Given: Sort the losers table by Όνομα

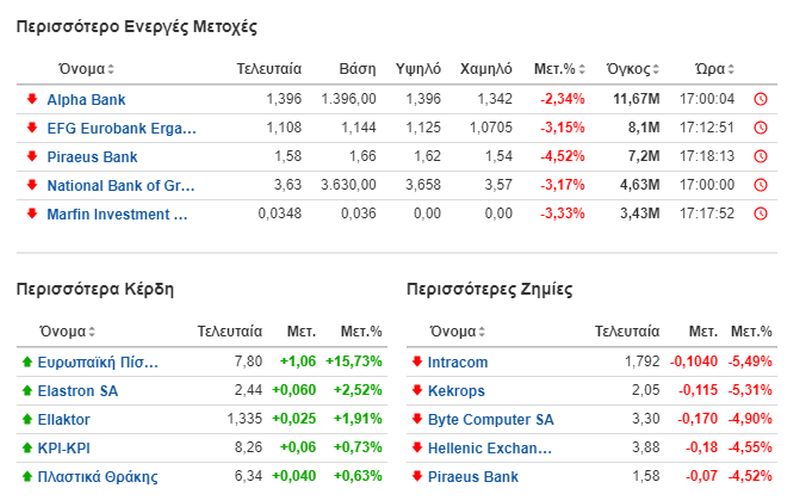Looking at the screenshot, I should point(458,332).
